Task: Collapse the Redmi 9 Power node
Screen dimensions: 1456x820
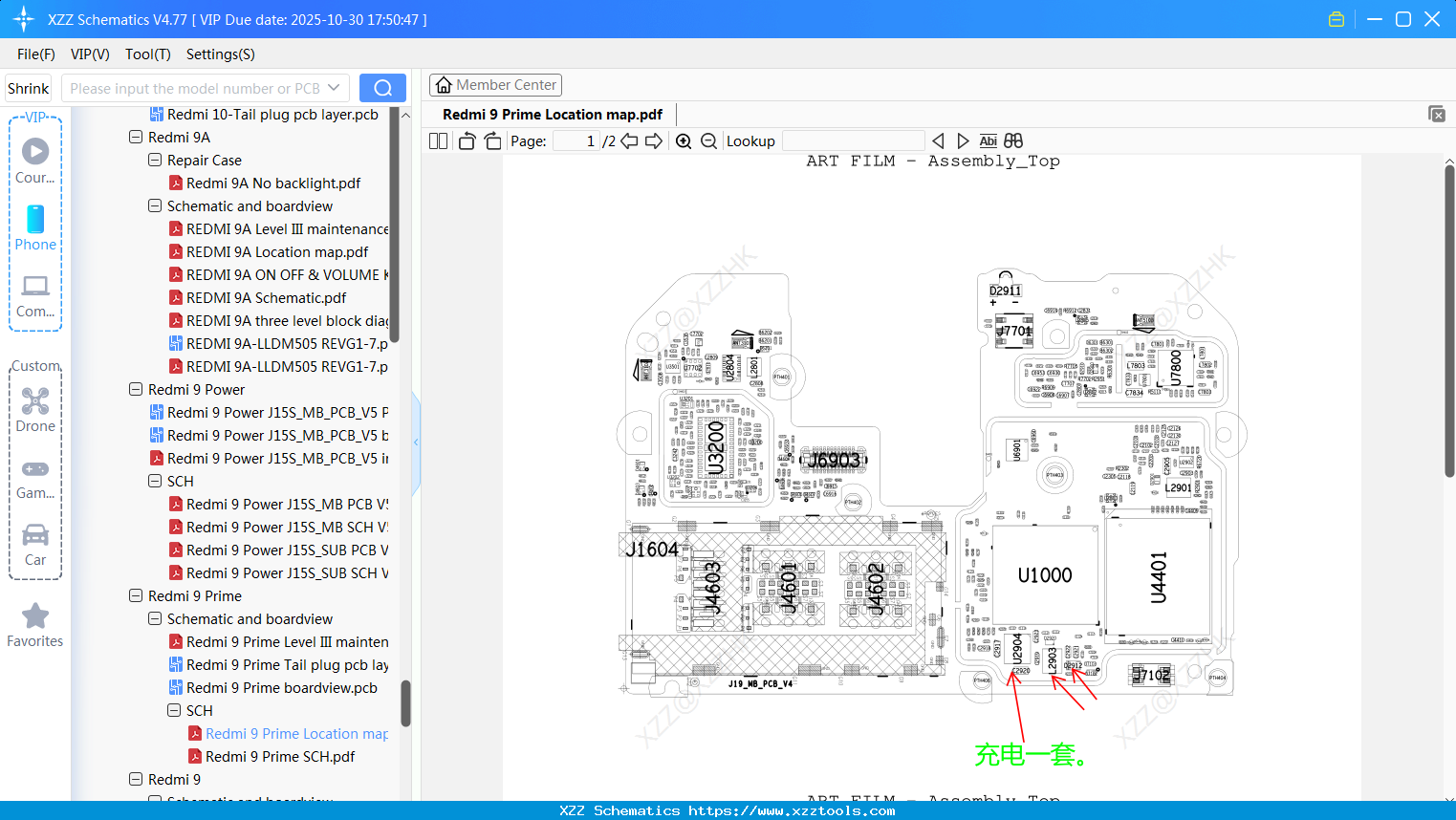Action: (x=136, y=389)
